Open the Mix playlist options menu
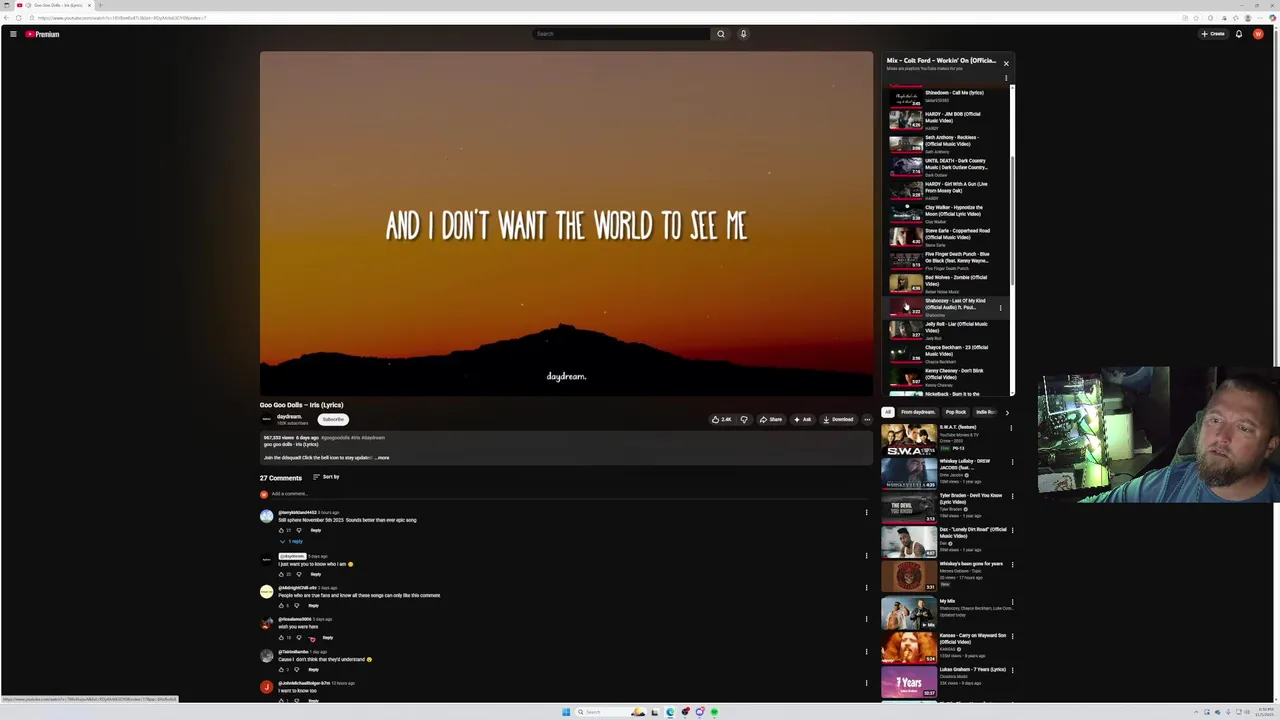 point(1006,78)
